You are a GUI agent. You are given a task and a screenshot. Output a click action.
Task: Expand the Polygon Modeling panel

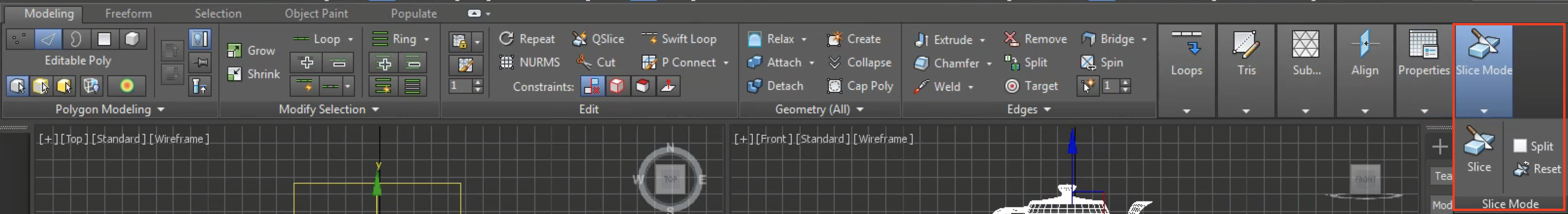110,110
